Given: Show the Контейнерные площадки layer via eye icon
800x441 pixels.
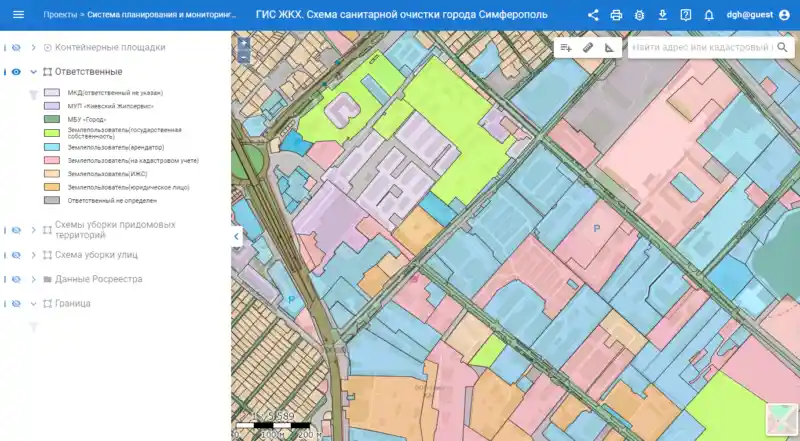Looking at the screenshot, I should [x=16, y=47].
